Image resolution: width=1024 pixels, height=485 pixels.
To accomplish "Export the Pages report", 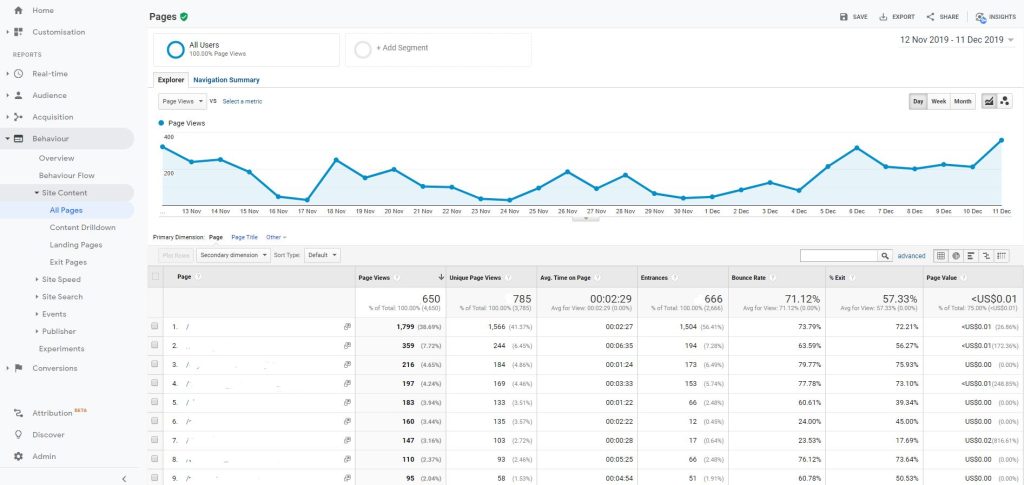I will 897,17.
